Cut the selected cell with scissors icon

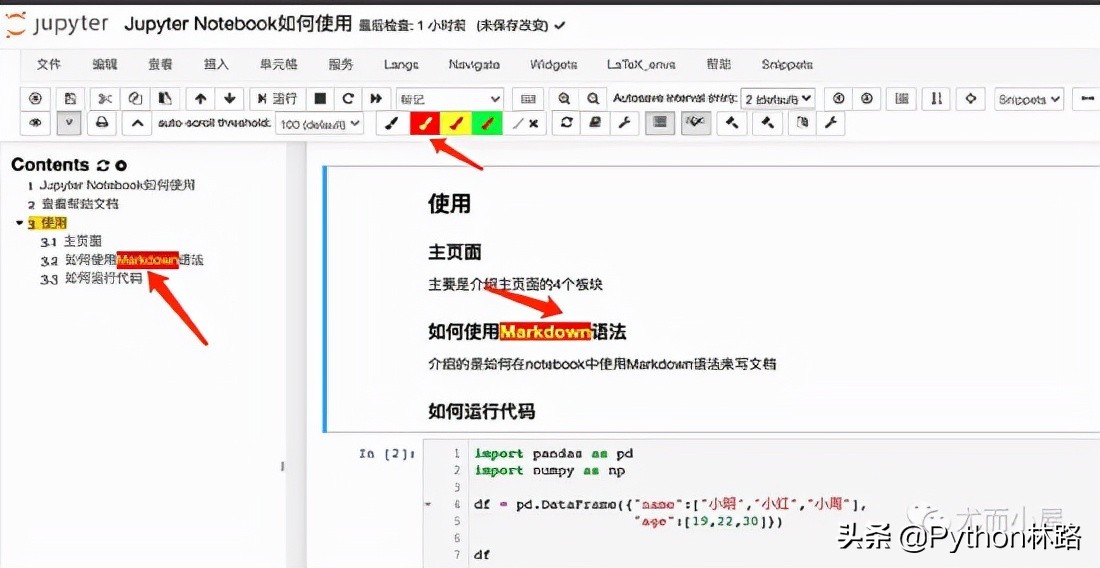[x=105, y=99]
